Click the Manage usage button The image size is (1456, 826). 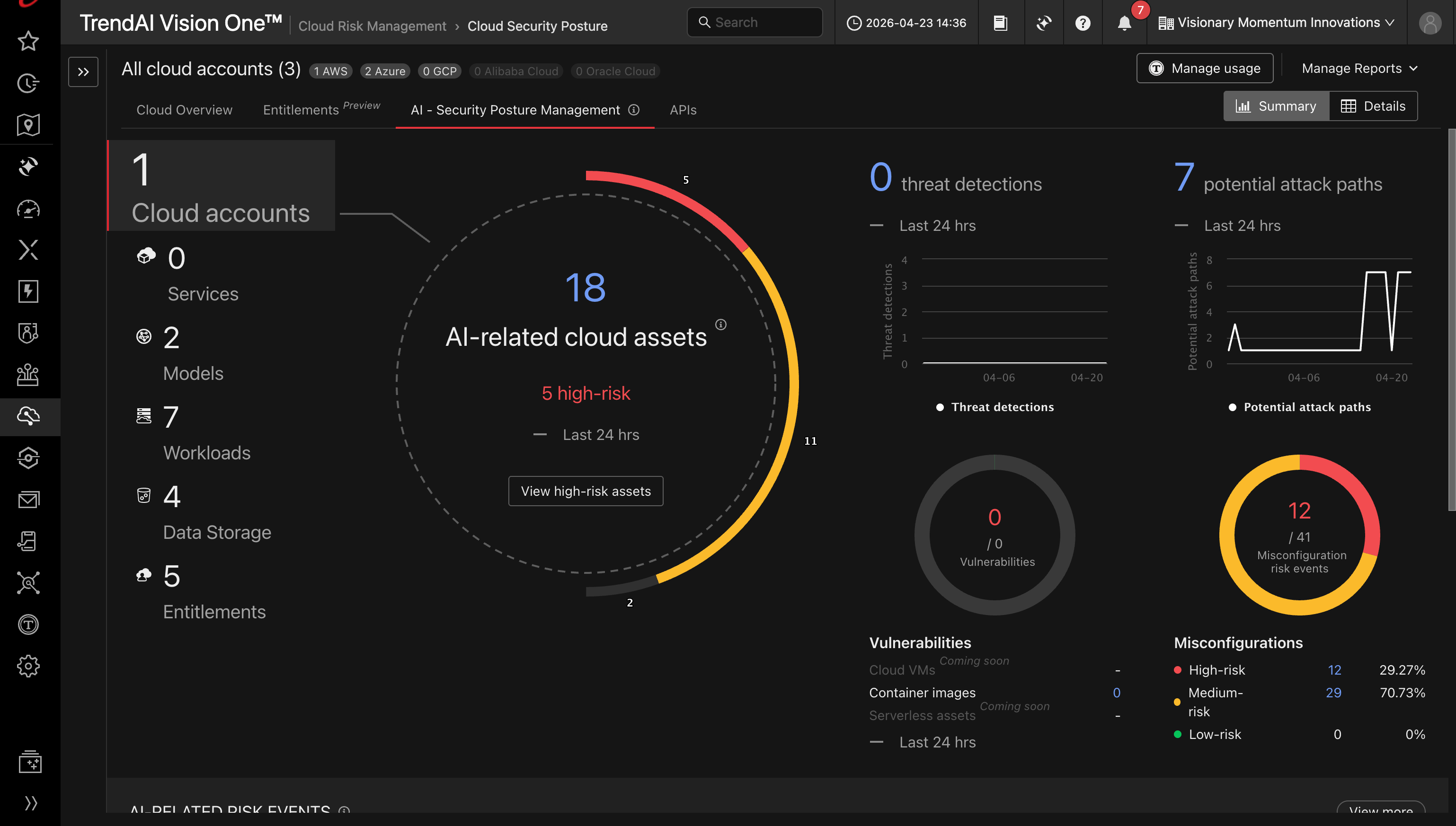(1205, 68)
